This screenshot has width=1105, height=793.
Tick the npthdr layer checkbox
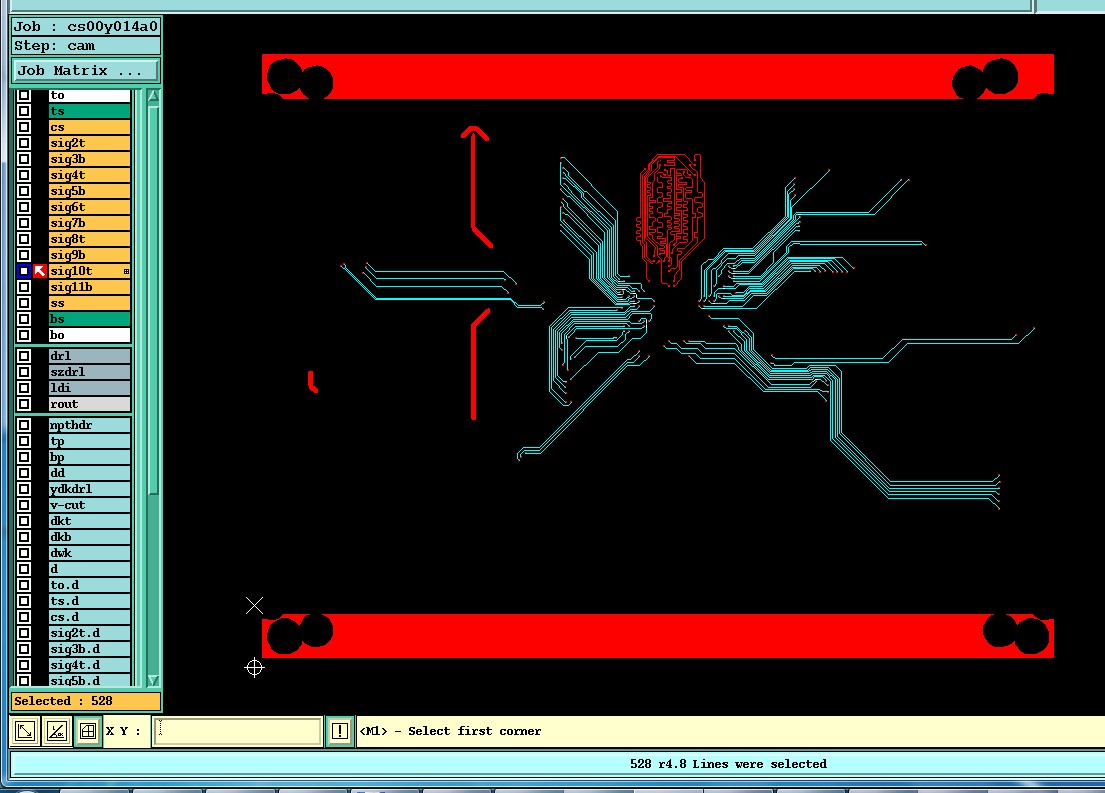pos(24,425)
